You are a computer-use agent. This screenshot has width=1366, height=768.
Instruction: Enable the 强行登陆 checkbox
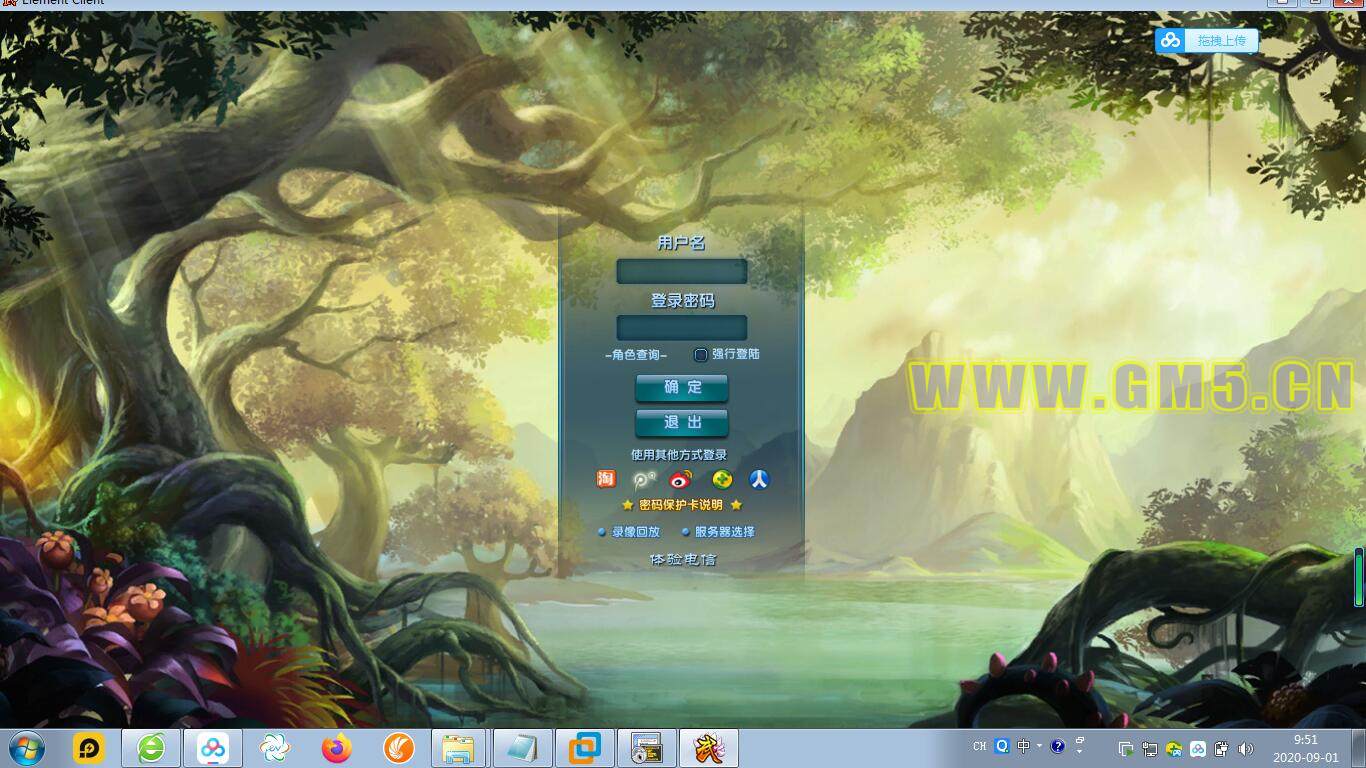click(701, 354)
